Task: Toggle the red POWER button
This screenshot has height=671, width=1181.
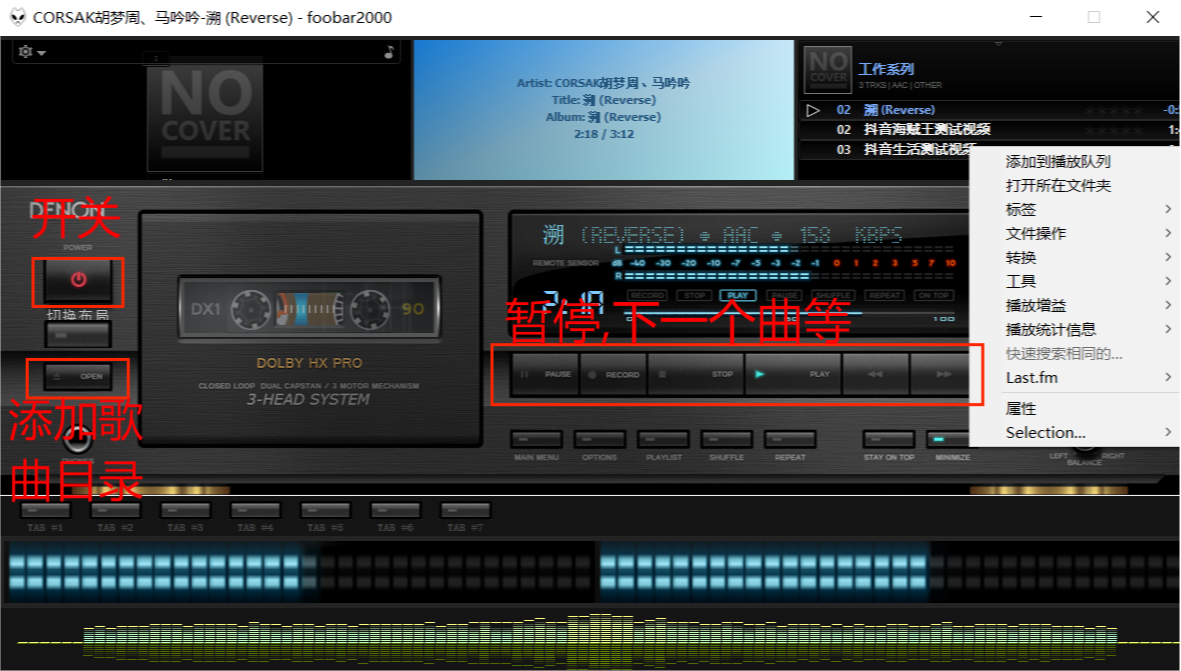Action: click(x=78, y=281)
